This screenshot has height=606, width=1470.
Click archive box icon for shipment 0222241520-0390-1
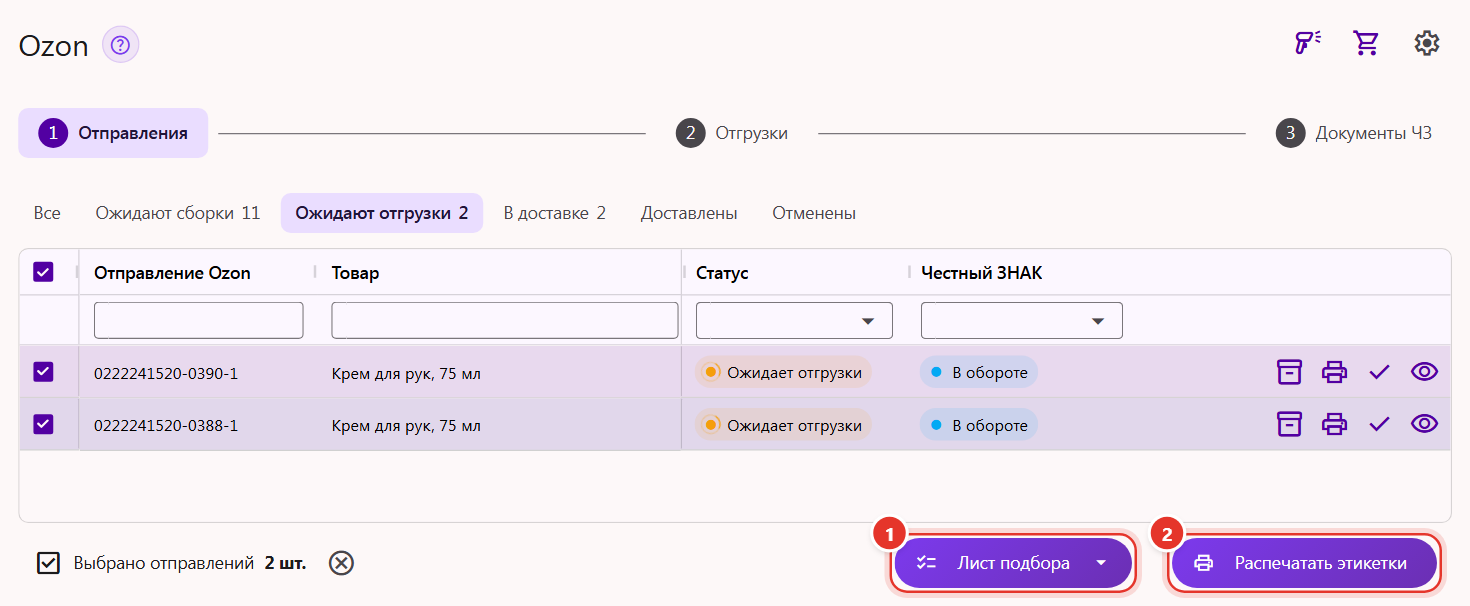pyautogui.click(x=1290, y=372)
